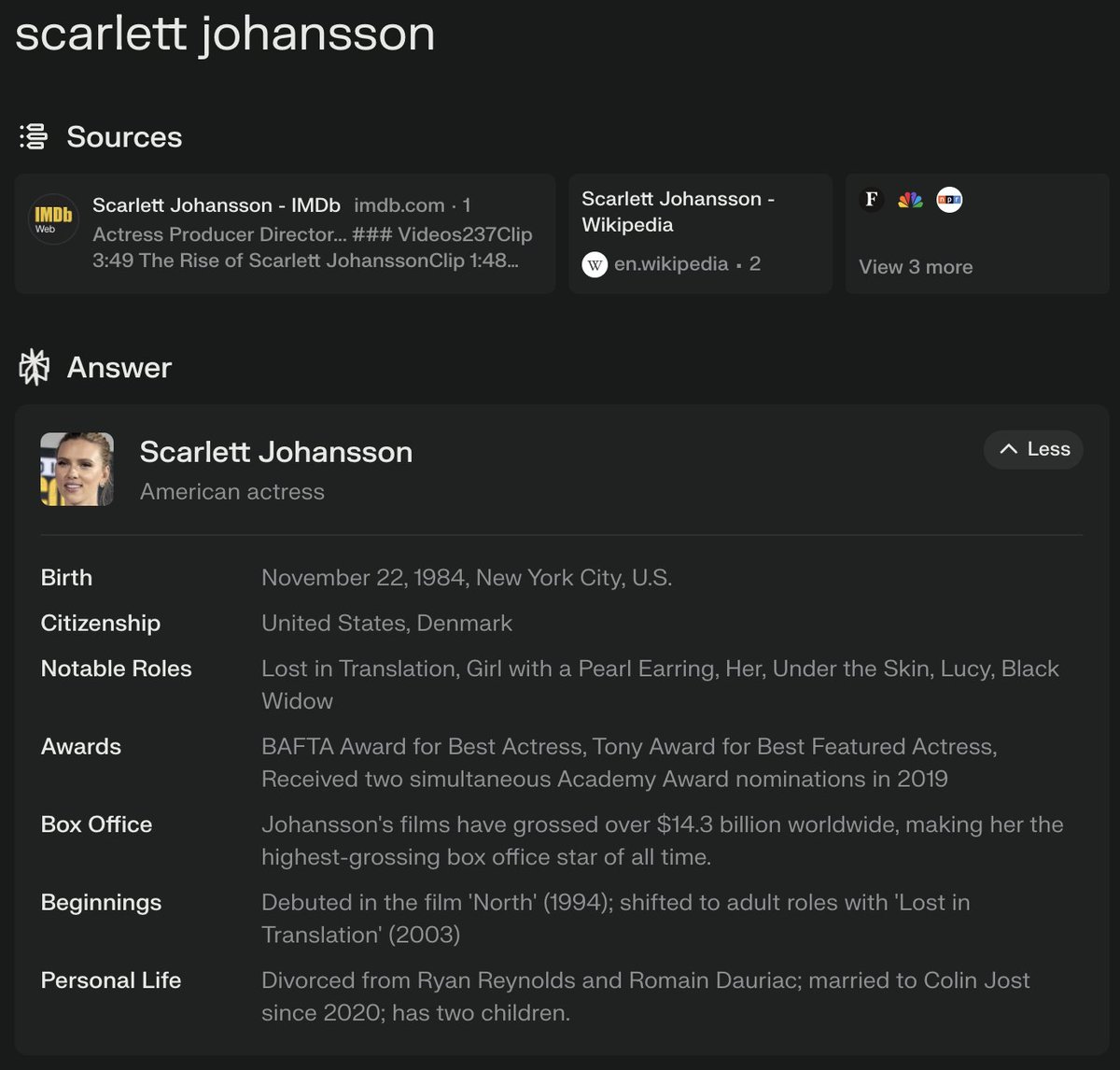Click the Box Office label
Viewport: 1120px width, 1070px height.
pos(96,824)
